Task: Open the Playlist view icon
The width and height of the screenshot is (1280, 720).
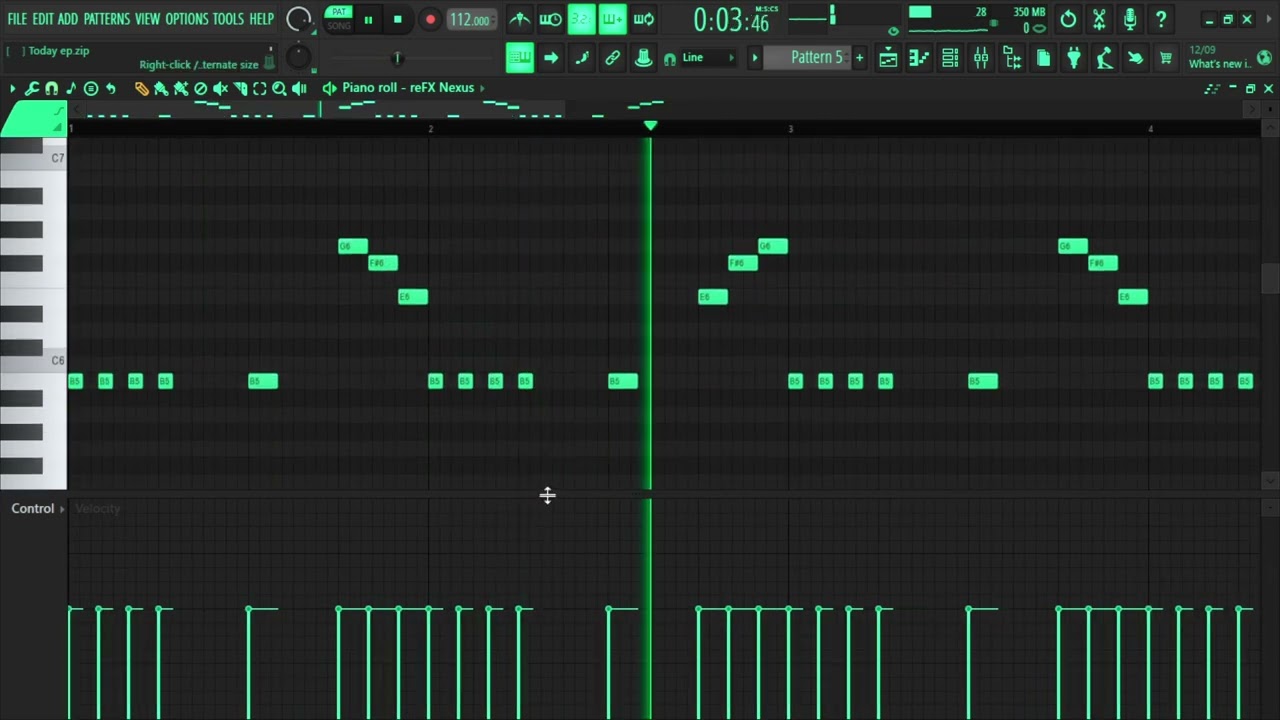Action: [888, 58]
